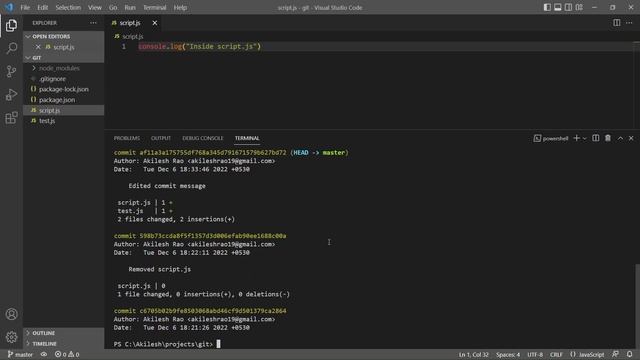Click the master branch status bar item
640x360 pixels.
[x=20, y=355]
